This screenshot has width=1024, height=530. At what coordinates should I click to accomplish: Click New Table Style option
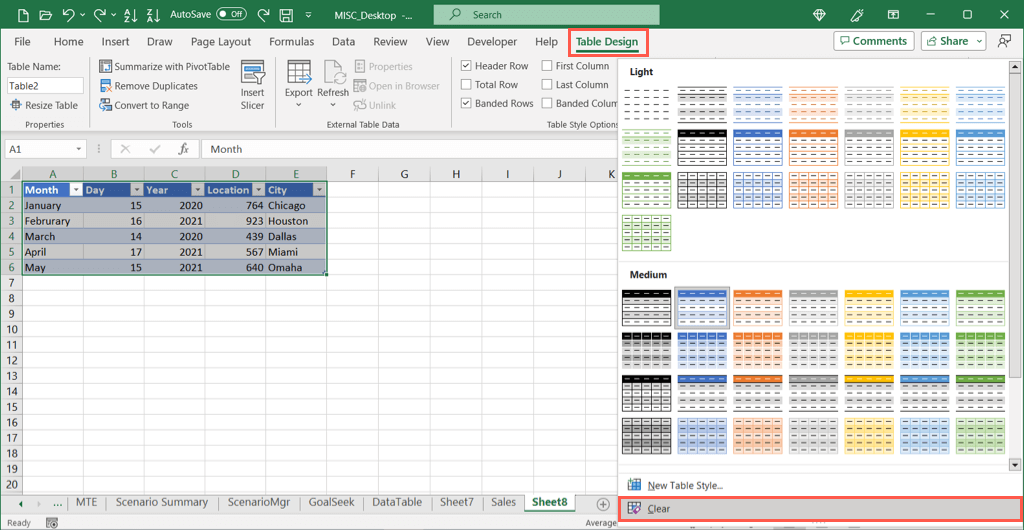tap(684, 485)
